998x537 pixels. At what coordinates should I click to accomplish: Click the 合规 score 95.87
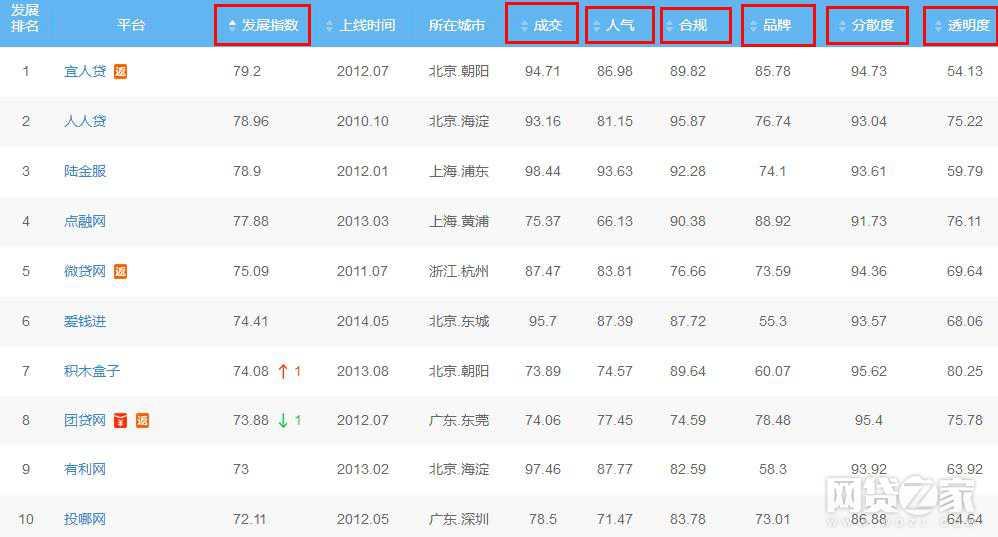pyautogui.click(x=687, y=121)
